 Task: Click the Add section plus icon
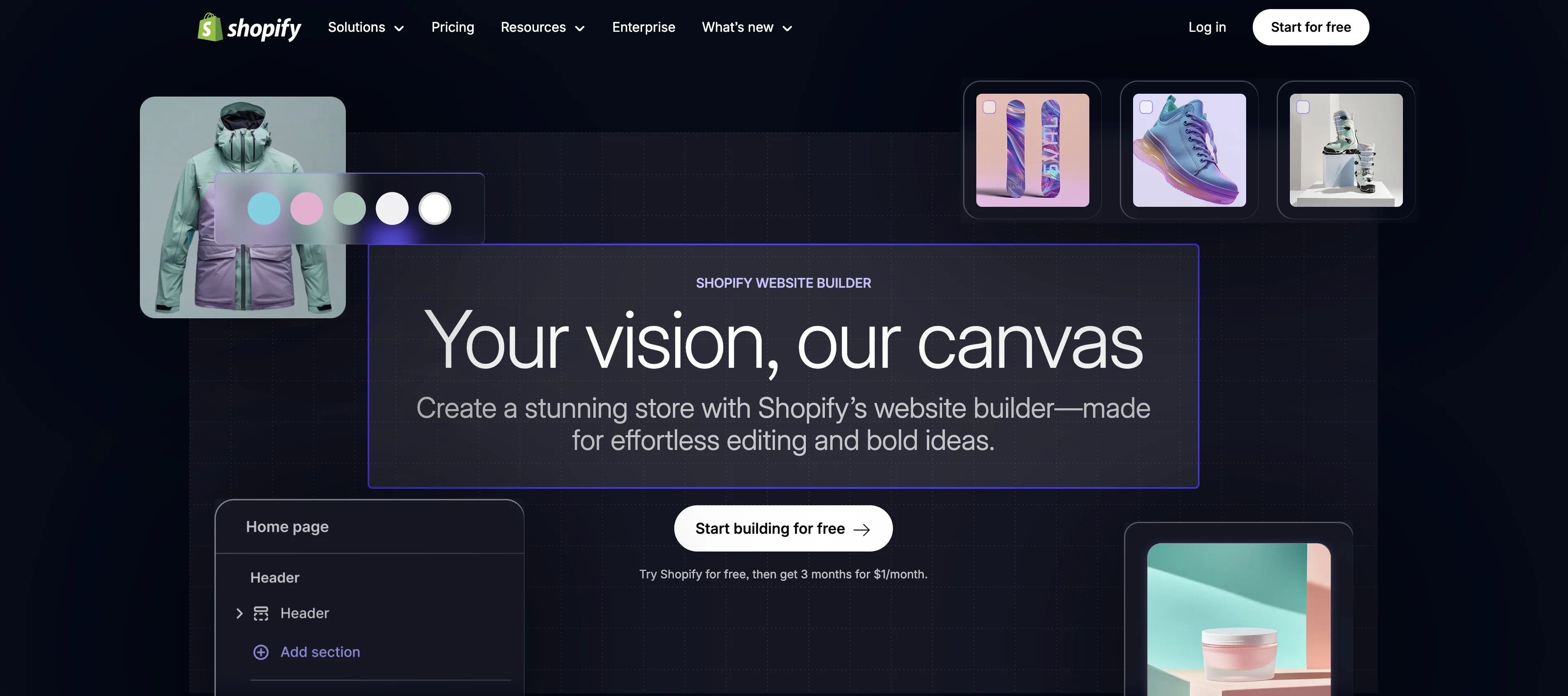[x=260, y=652]
